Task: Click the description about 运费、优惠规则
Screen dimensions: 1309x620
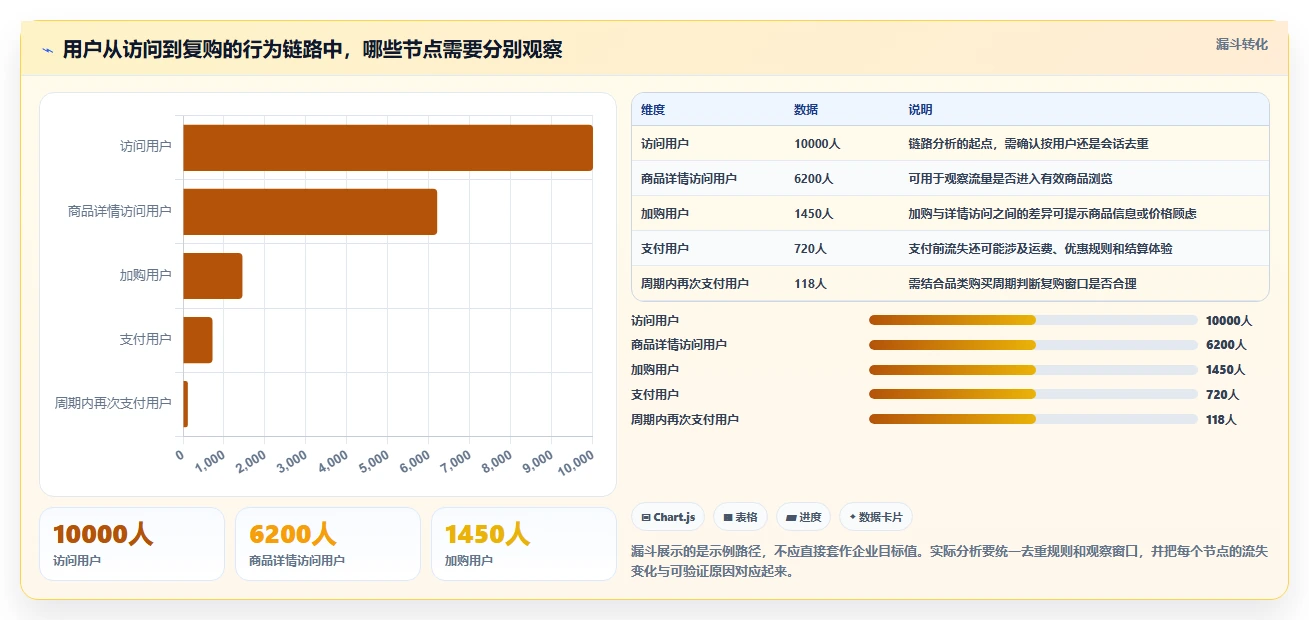Action: coord(1040,249)
